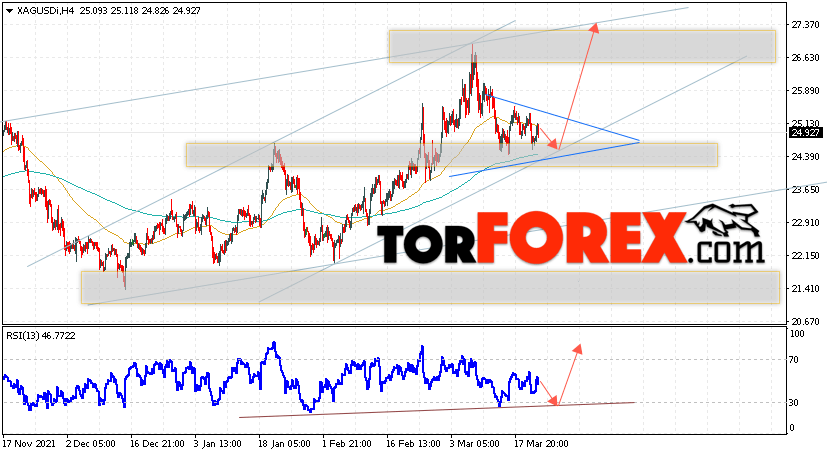The width and height of the screenshot is (827, 455).
Task: Select the 22.910 price axis label
Action: coord(805,222)
